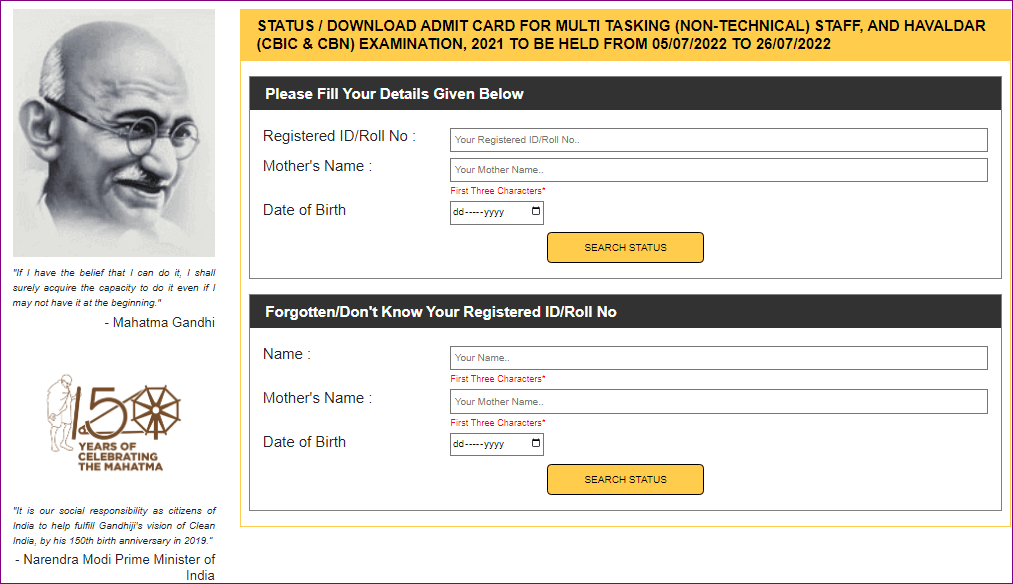The width and height of the screenshot is (1013, 584).
Task: Select year segment of first date field
Action: point(493,212)
